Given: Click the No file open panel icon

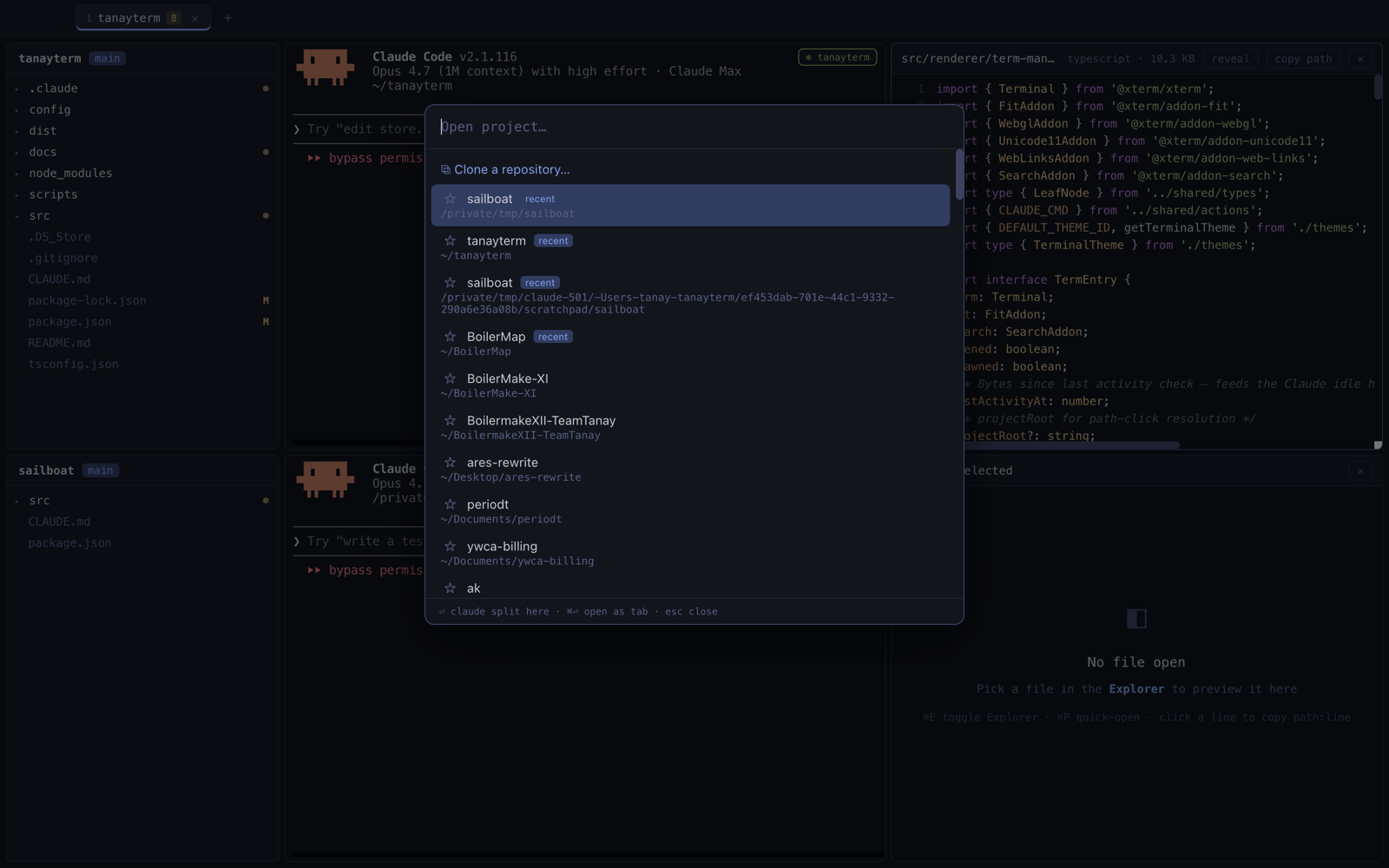Looking at the screenshot, I should (x=1136, y=618).
